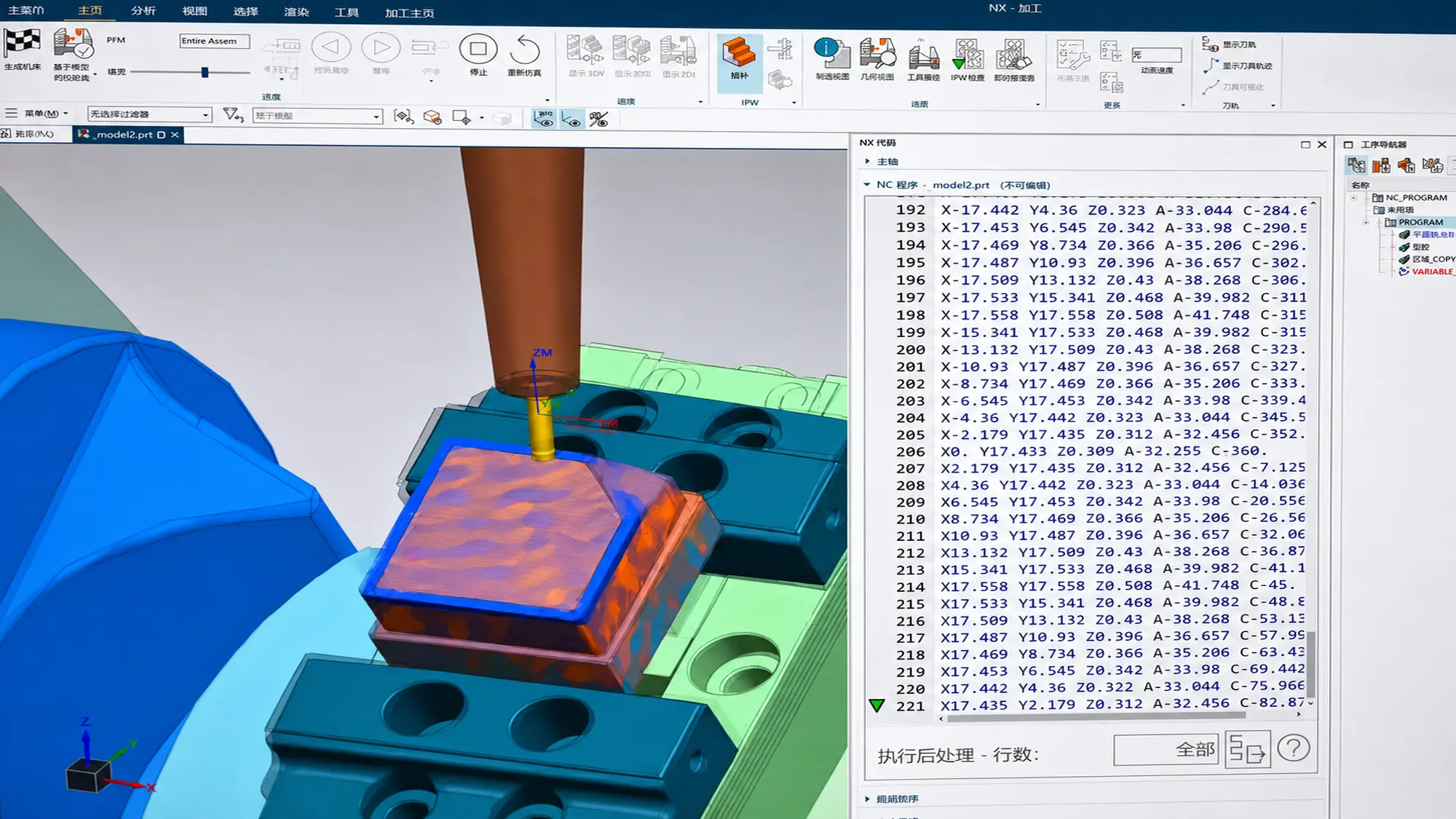Click the selection filter funnel icon
The image size is (1456, 819).
(233, 115)
